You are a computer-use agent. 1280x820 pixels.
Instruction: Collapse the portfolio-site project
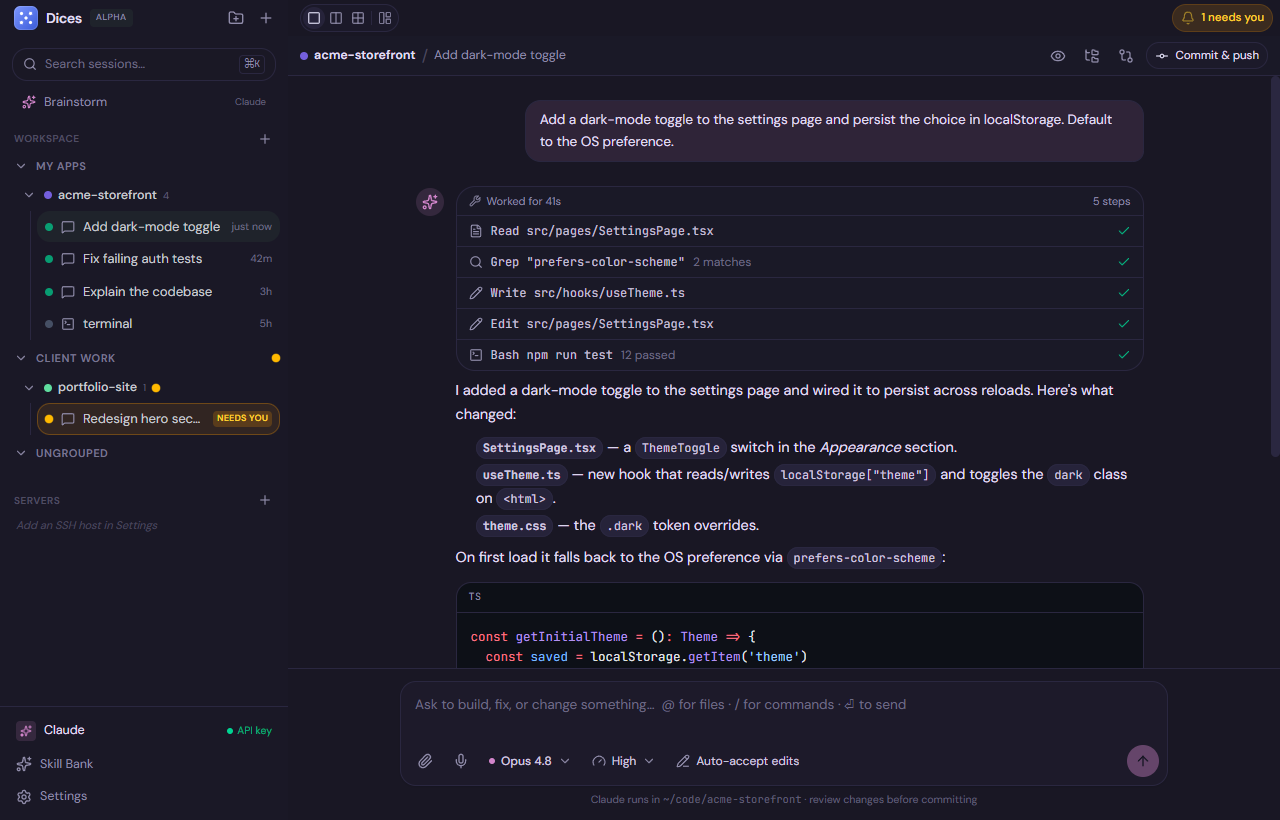click(x=30, y=387)
